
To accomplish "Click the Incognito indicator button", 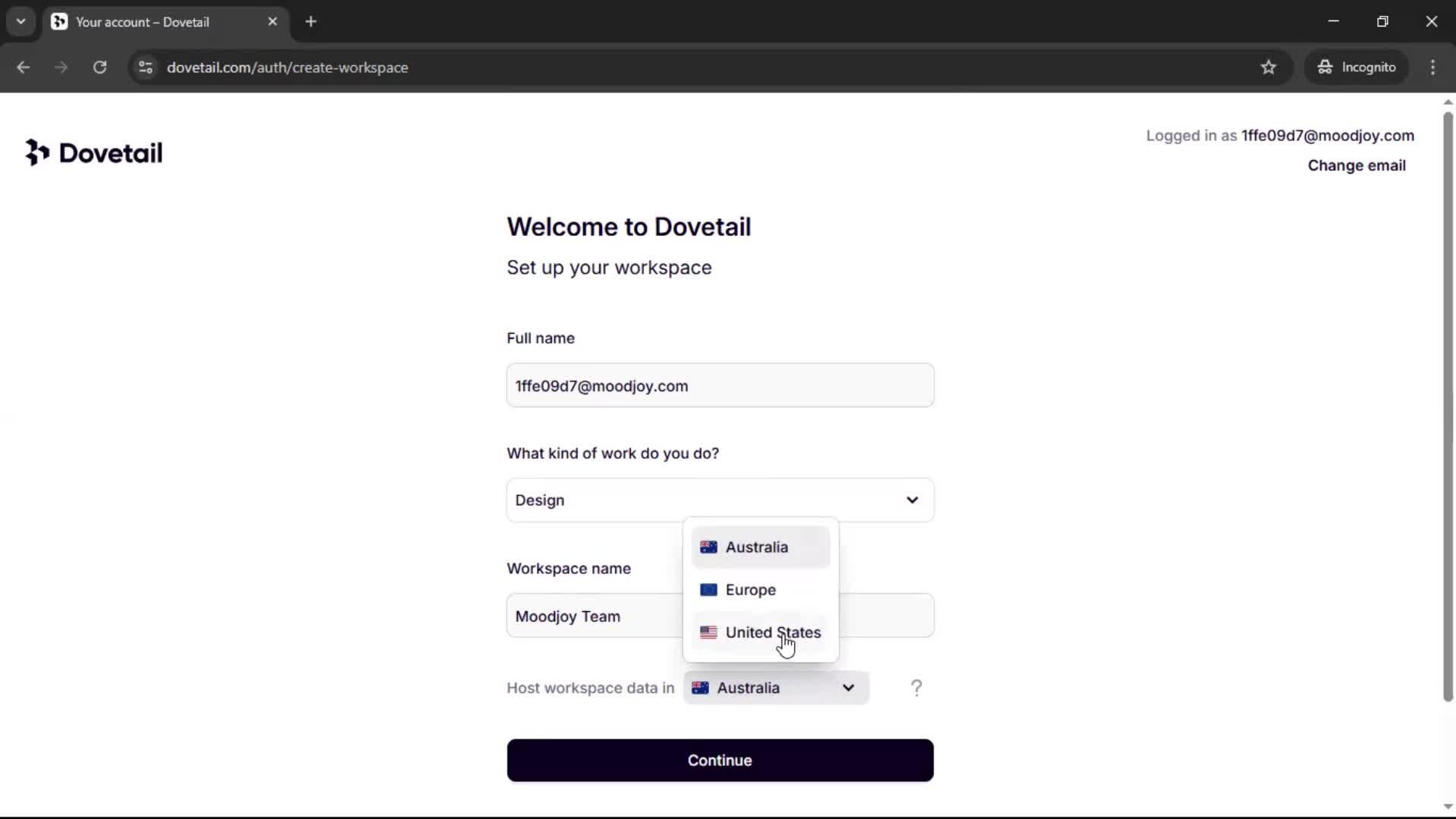I will pyautogui.click(x=1357, y=67).
